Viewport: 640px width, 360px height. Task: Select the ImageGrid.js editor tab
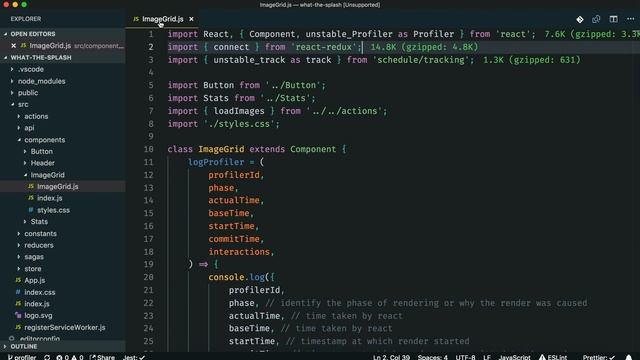pyautogui.click(x=162, y=19)
